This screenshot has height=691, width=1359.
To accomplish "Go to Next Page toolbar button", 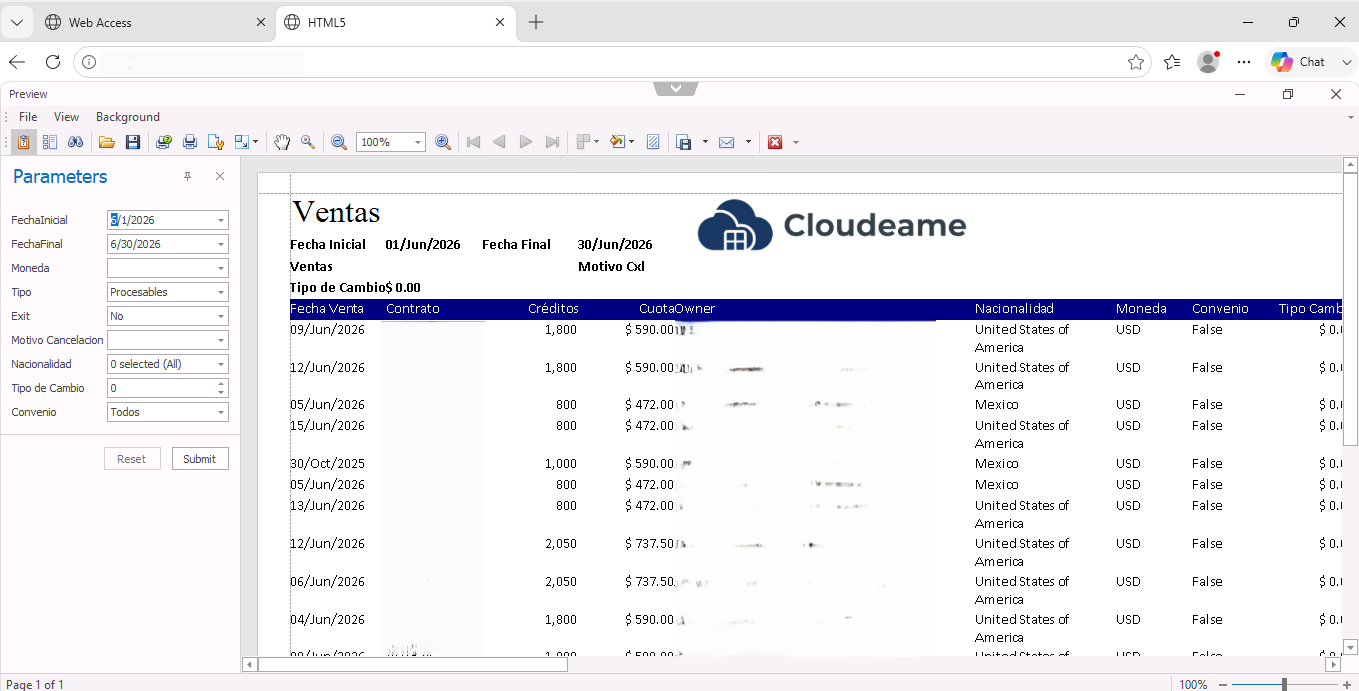I will click(526, 142).
